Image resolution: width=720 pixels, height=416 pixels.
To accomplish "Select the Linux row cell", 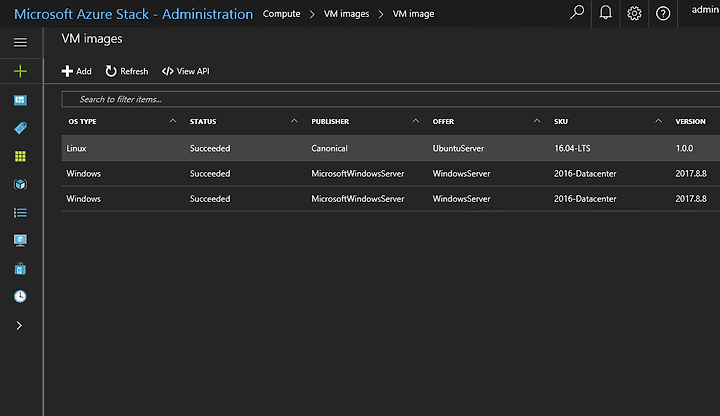I will point(76,148).
